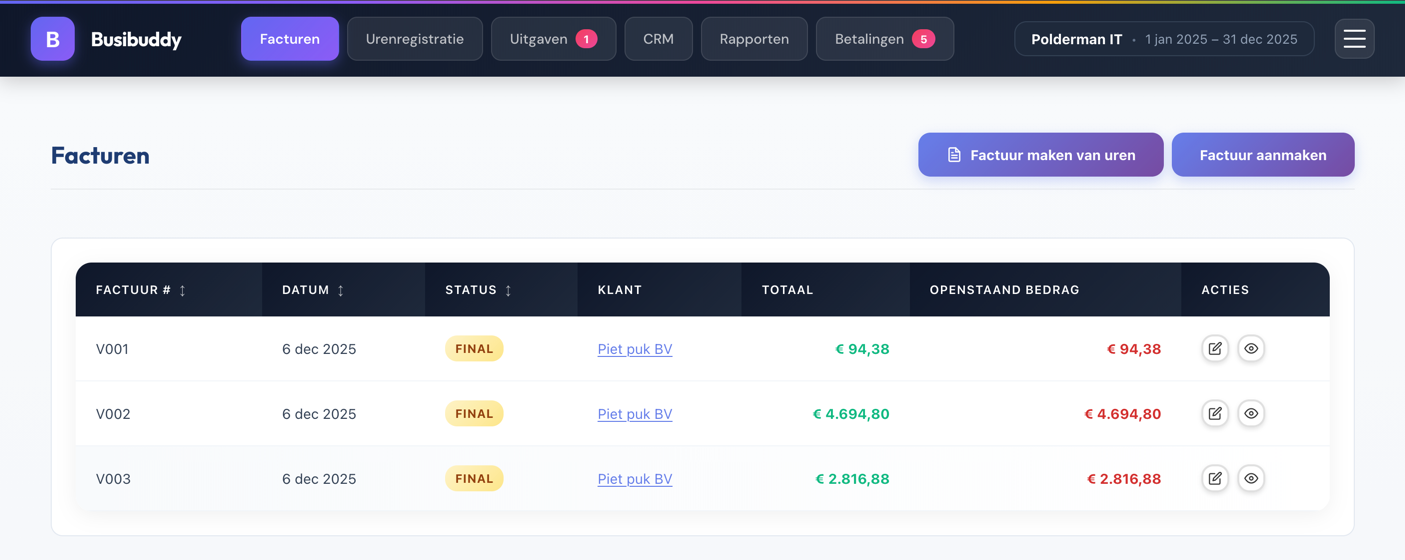The width and height of the screenshot is (1405, 560).
Task: Open the Polderman IT period selector
Action: pyautogui.click(x=1163, y=39)
